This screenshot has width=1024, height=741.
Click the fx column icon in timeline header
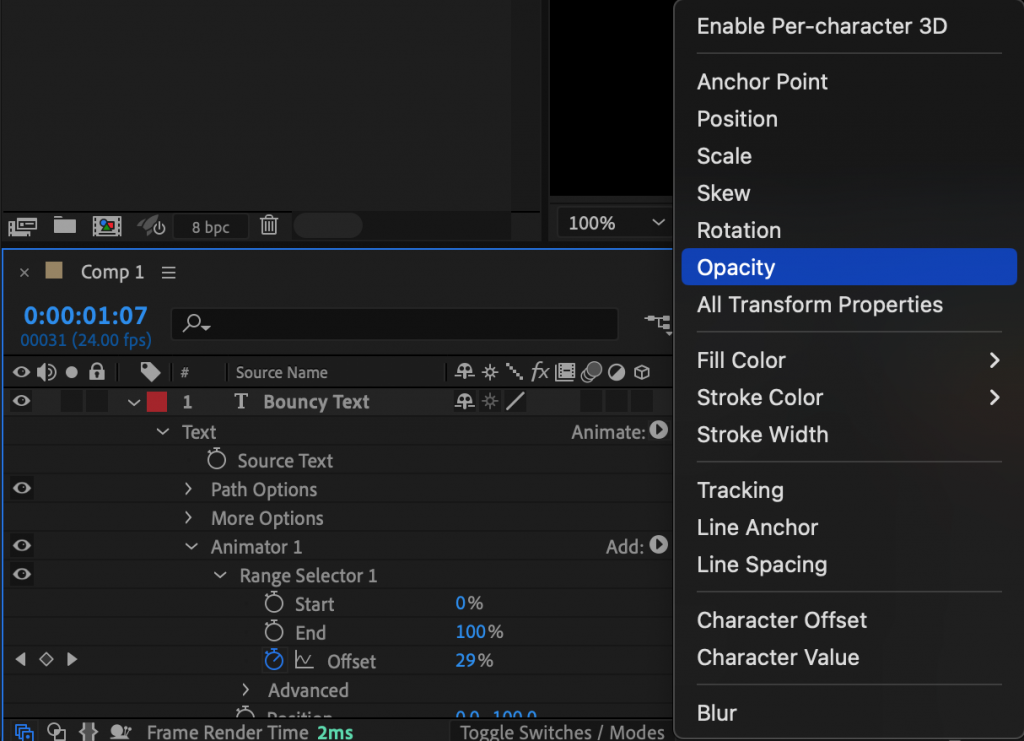pos(540,371)
